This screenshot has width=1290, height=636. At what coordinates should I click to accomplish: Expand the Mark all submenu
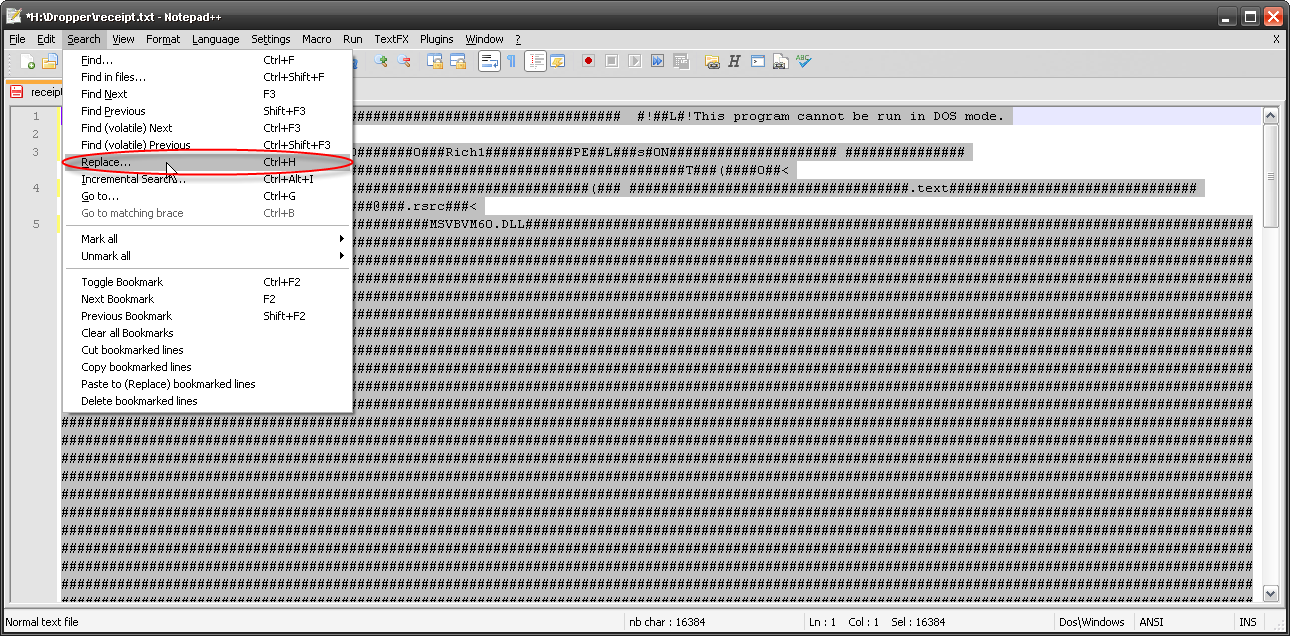207,239
